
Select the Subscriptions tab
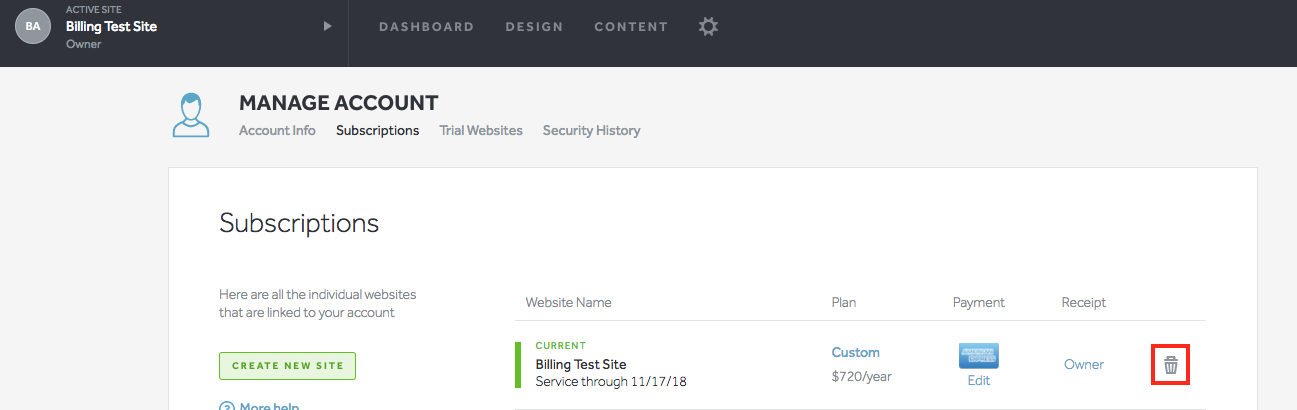(x=377, y=131)
